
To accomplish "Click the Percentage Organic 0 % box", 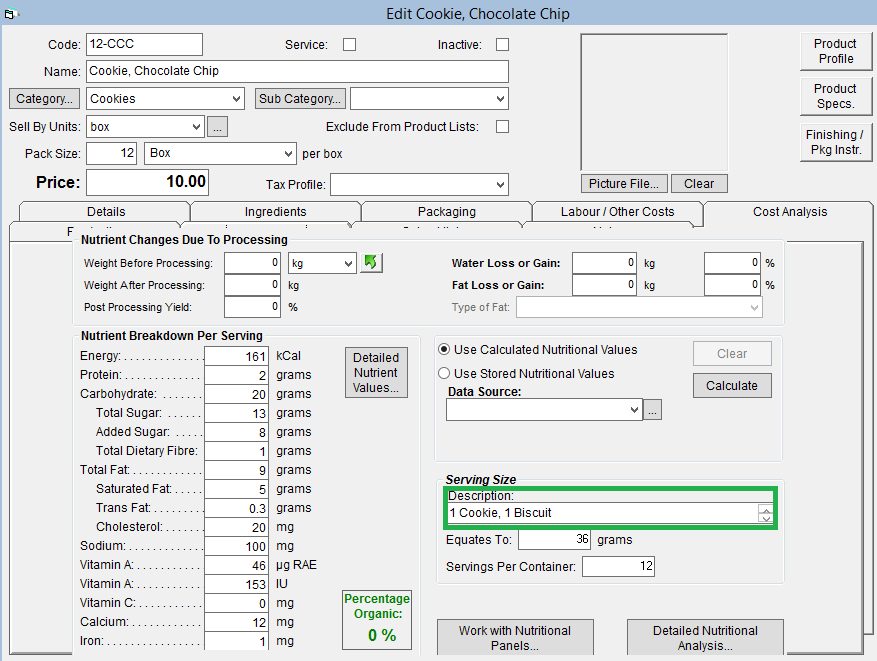I will click(x=377, y=620).
